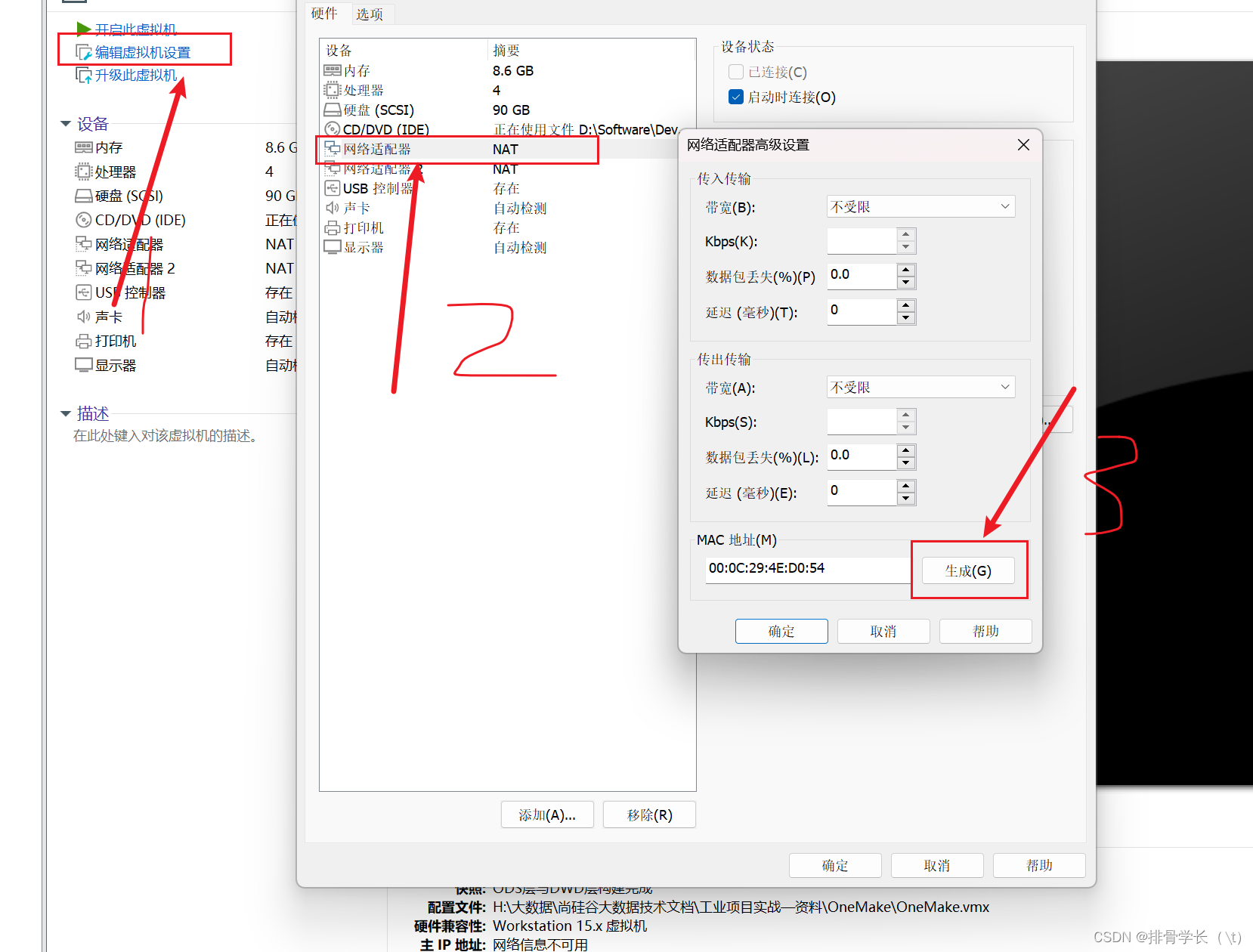Select the 网络适配器 2 row in left panel

(186, 268)
